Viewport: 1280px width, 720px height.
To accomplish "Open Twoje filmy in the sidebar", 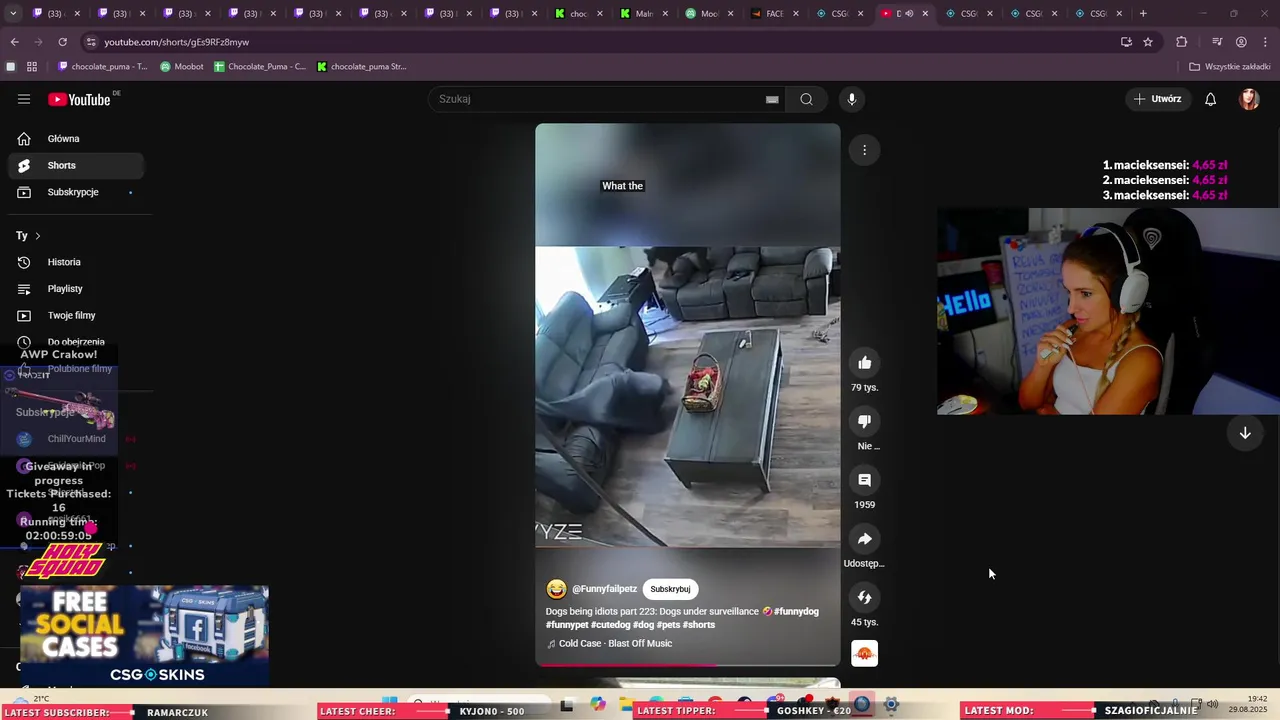I will tap(76, 315).
